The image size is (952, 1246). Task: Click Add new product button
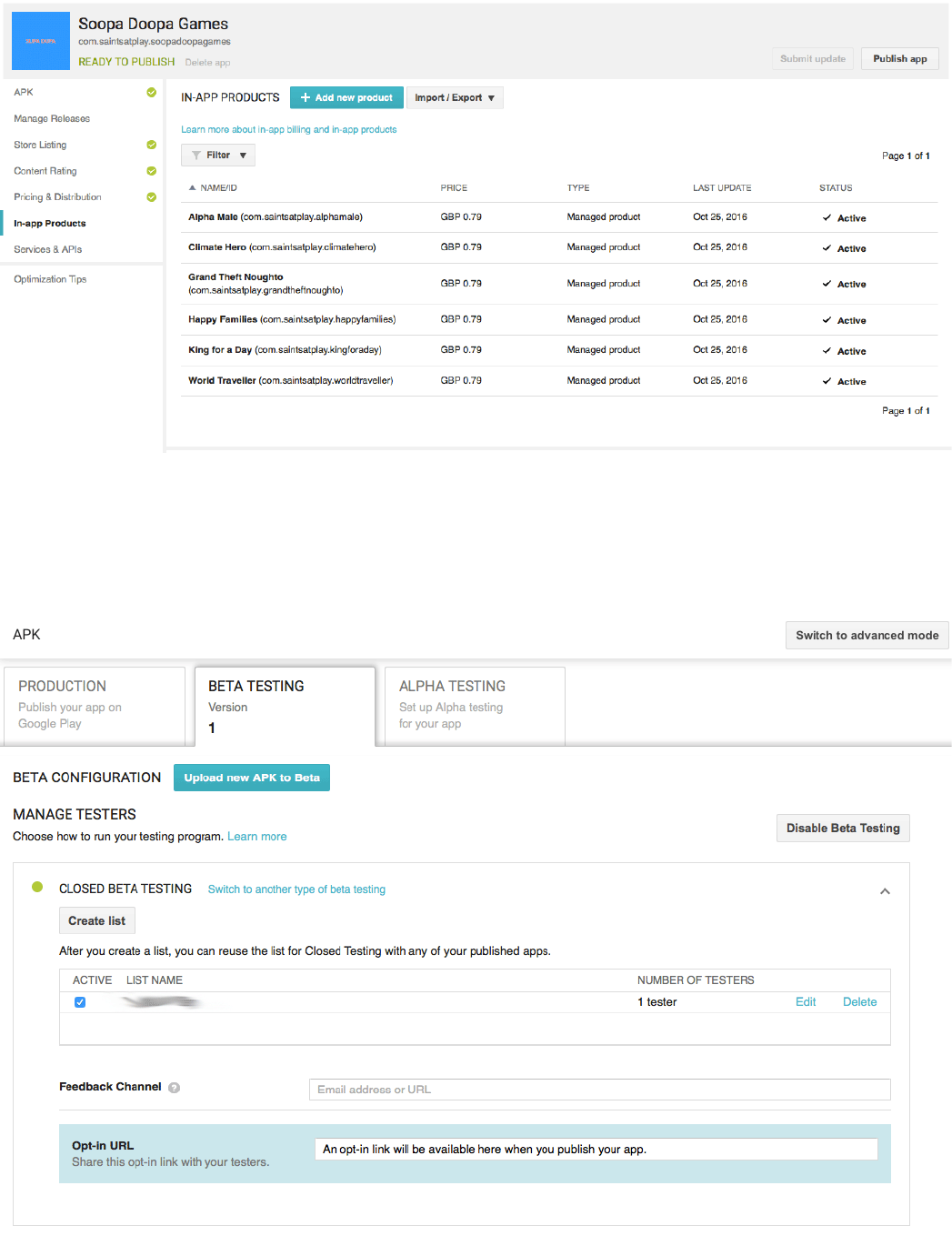click(x=346, y=98)
